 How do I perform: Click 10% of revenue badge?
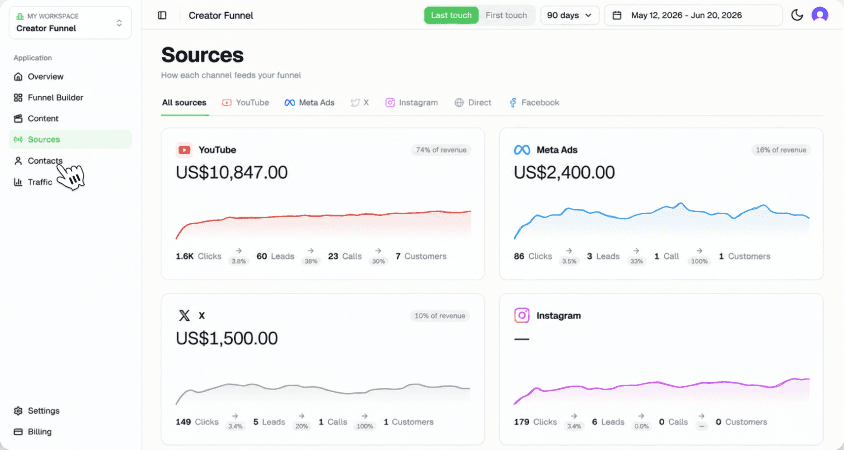point(440,316)
